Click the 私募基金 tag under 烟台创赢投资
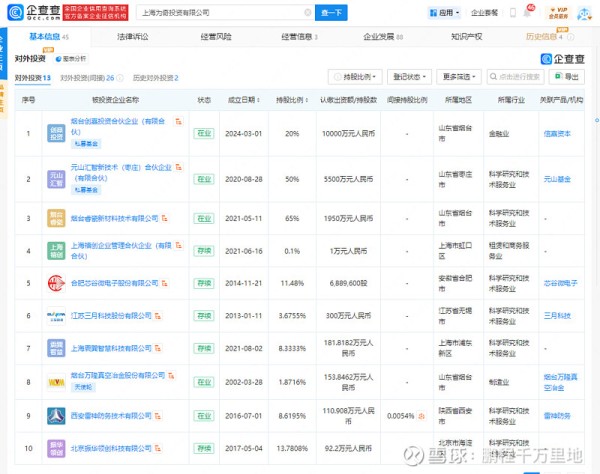Image resolution: width=600 pixels, height=474 pixels. click(86, 144)
